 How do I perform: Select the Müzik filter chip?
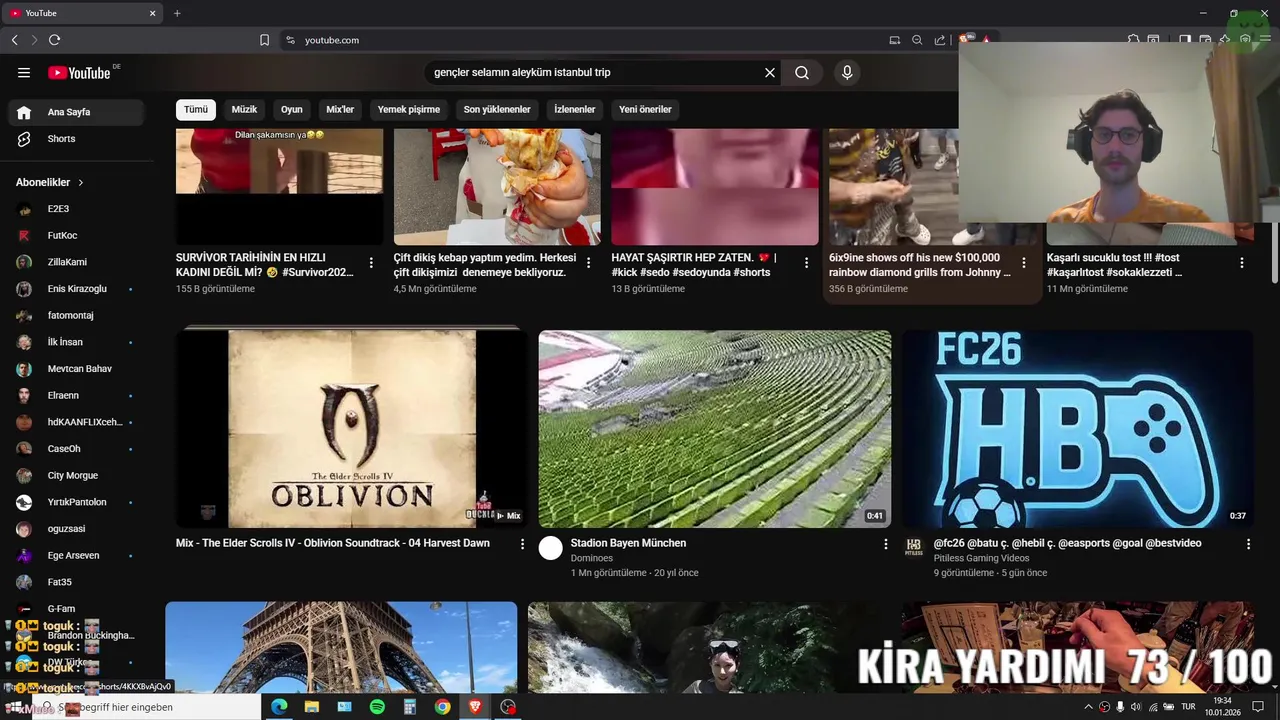244,109
